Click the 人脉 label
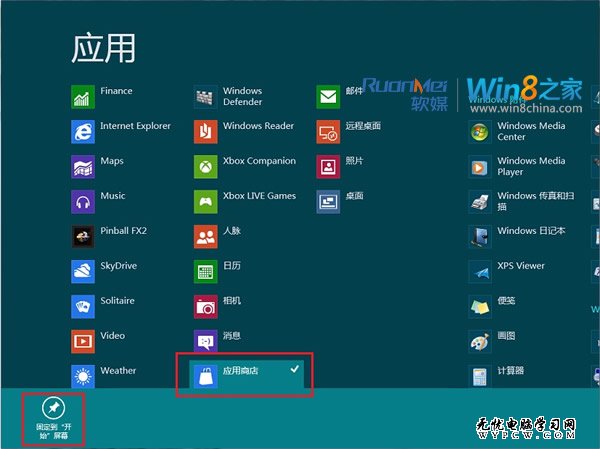Image resolution: width=600 pixels, height=449 pixels. [x=232, y=231]
